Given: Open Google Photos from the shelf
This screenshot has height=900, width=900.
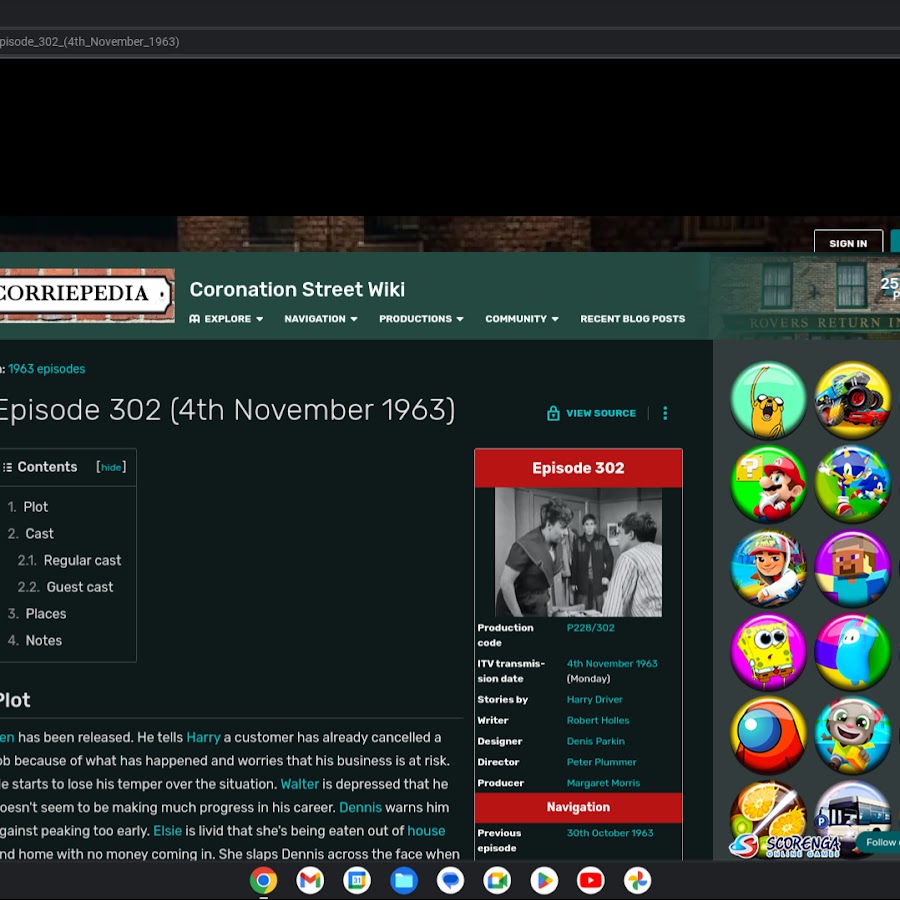Looking at the screenshot, I should pos(638,880).
